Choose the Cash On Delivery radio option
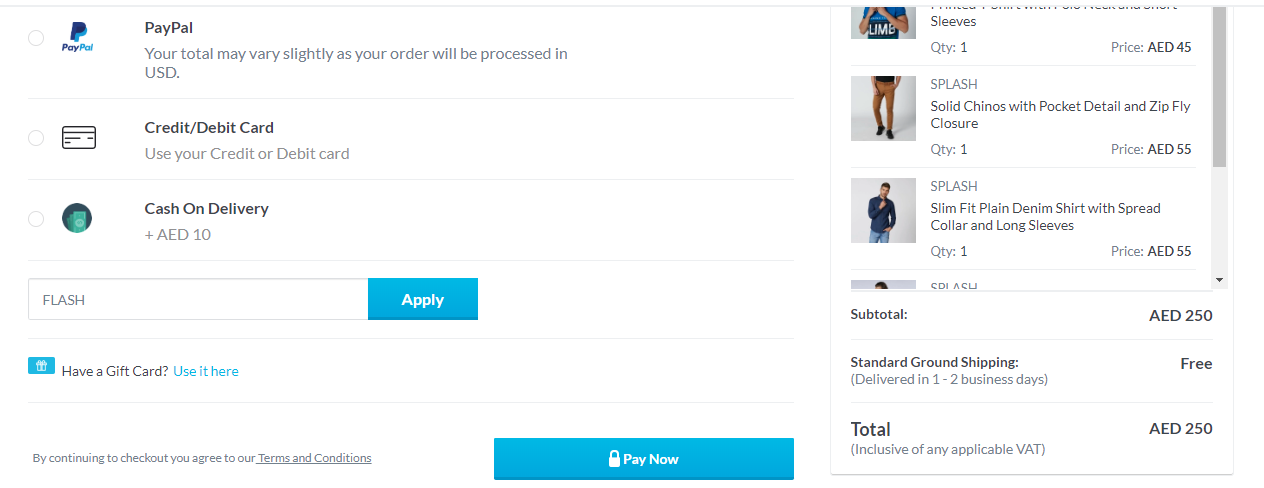The height and width of the screenshot is (488, 1264). click(x=36, y=219)
